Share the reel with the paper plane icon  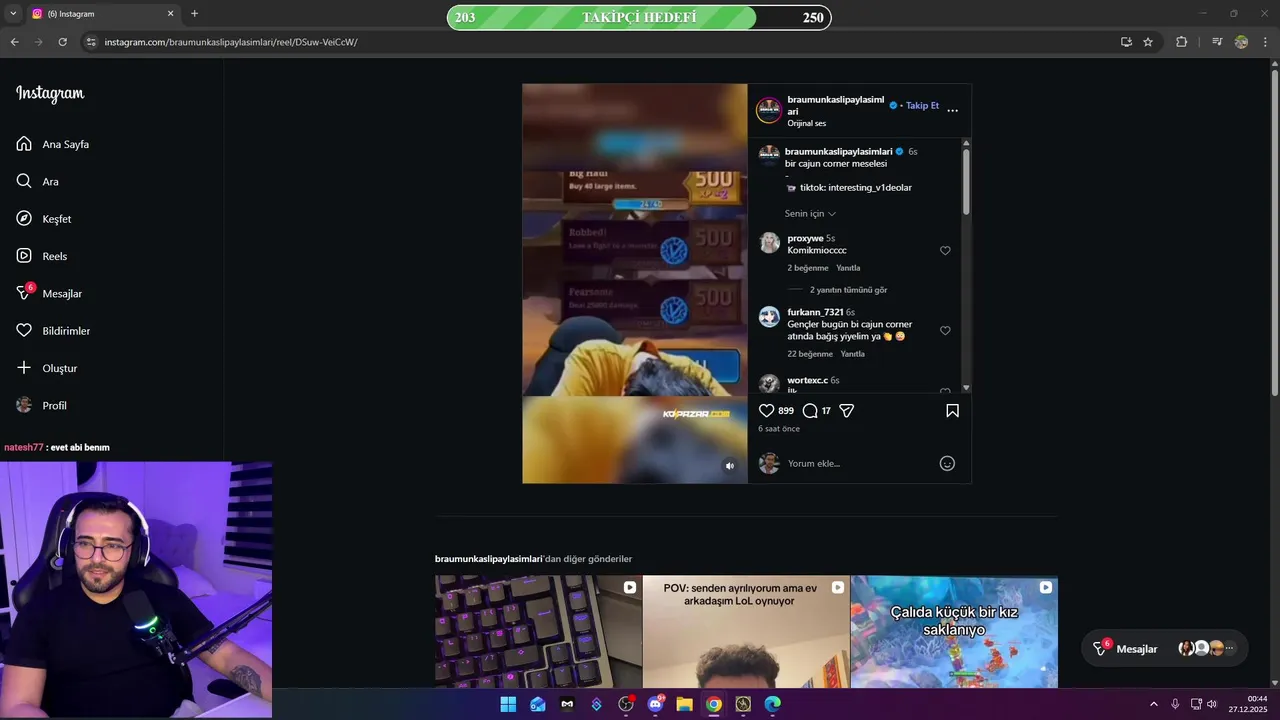point(846,411)
